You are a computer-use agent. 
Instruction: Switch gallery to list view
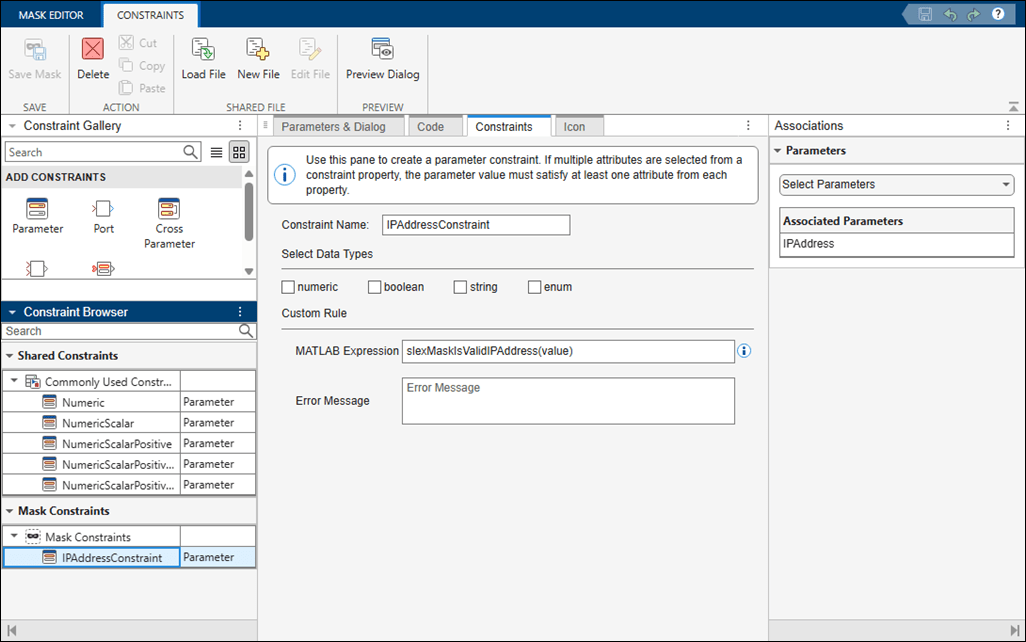(216, 152)
